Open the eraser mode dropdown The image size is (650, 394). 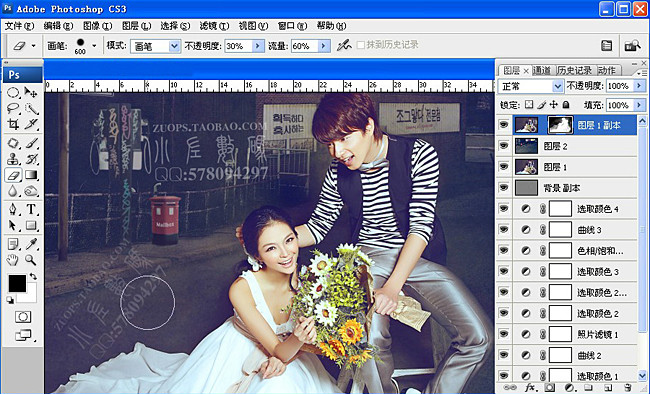click(x=175, y=46)
